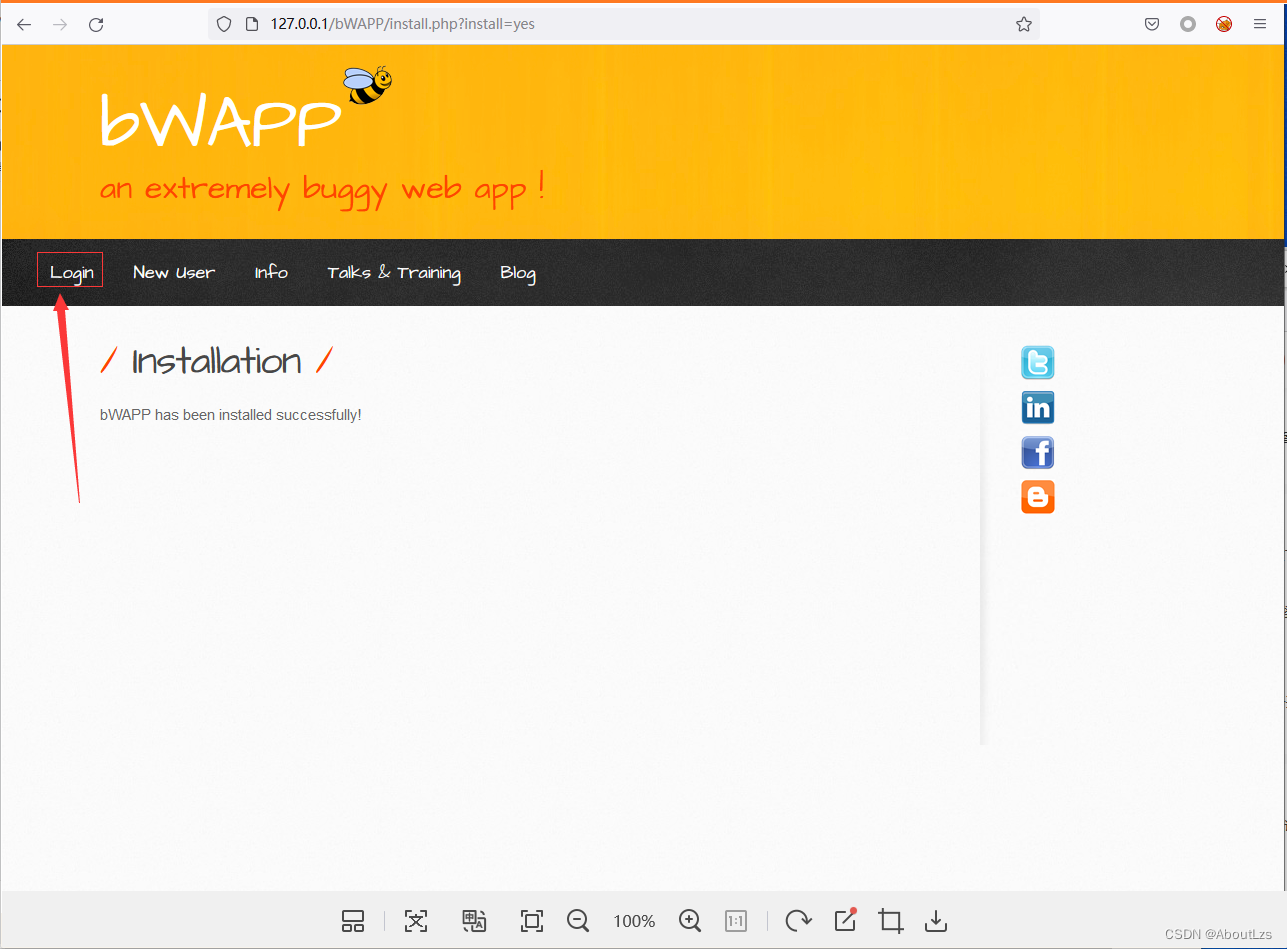Select the crop tool icon
The image size is (1287, 949).
point(890,921)
